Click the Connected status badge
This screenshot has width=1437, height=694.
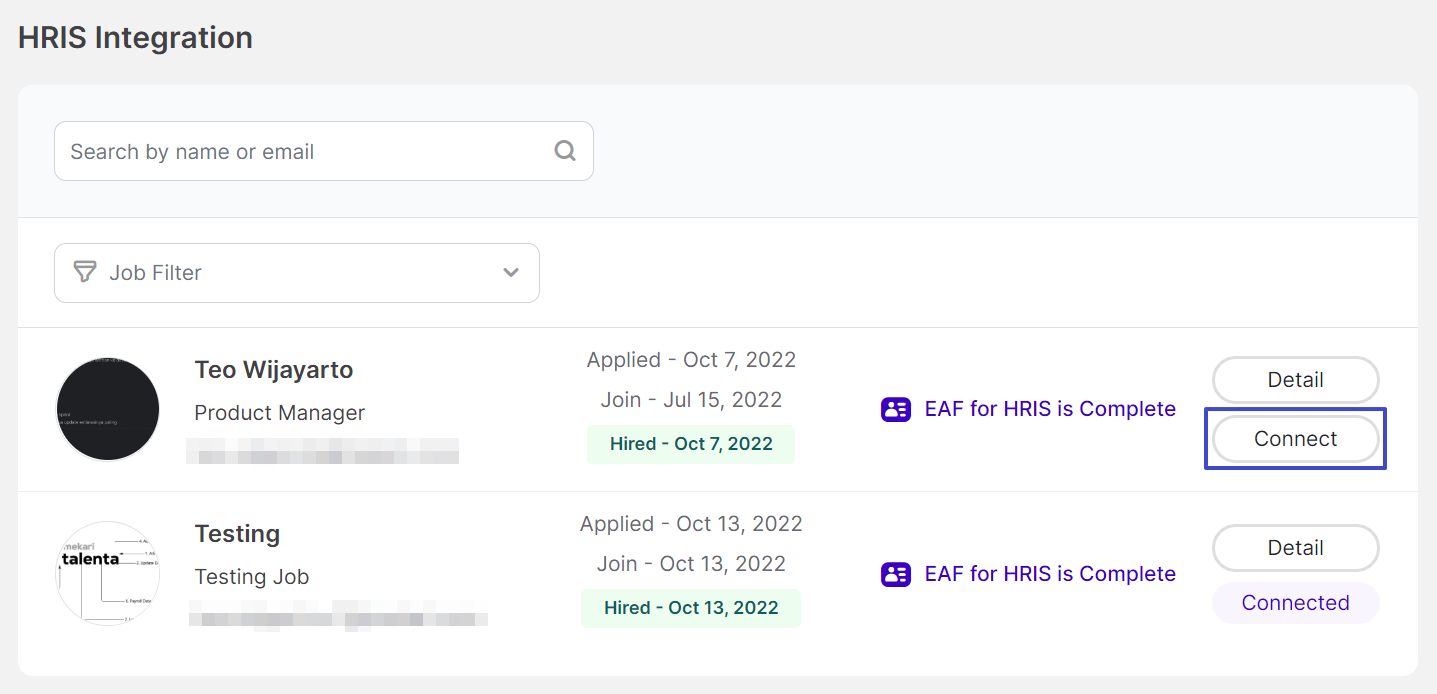pos(1295,603)
